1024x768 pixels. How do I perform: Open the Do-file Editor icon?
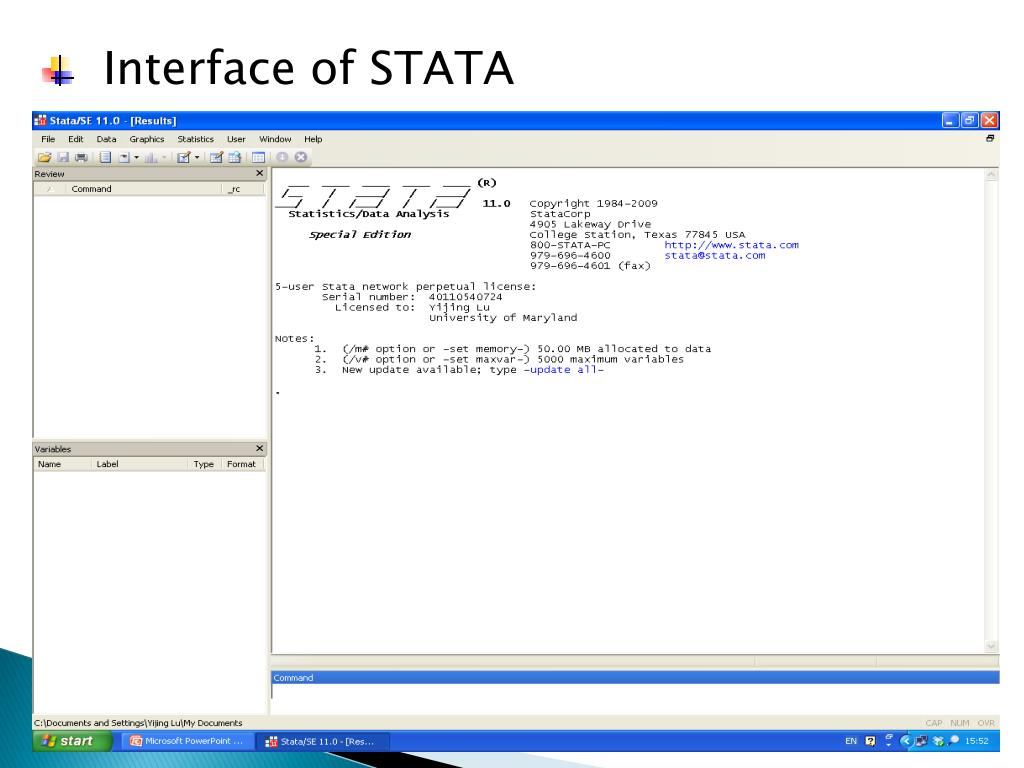[184, 157]
